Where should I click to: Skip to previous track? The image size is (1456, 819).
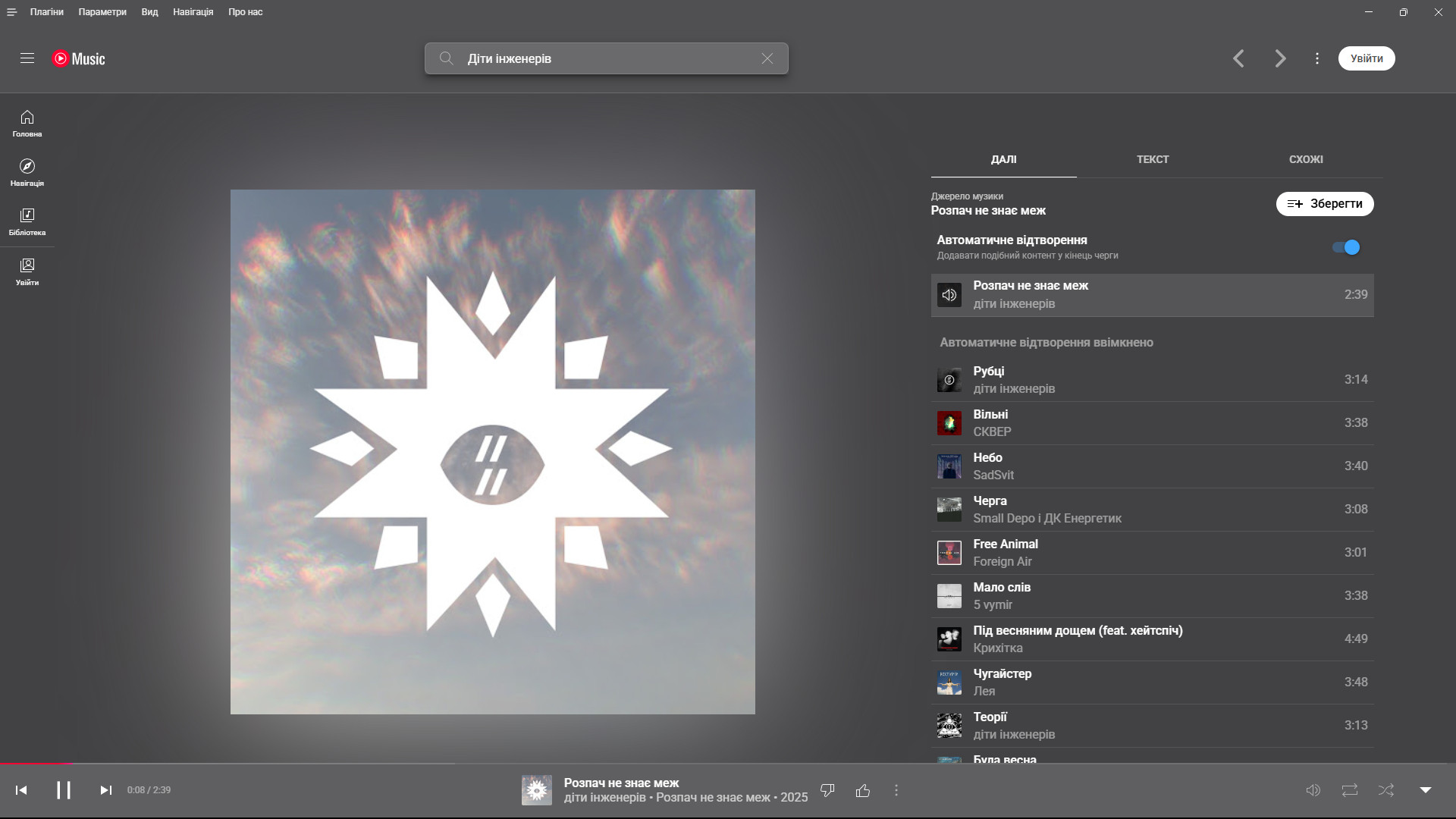pyautogui.click(x=21, y=790)
